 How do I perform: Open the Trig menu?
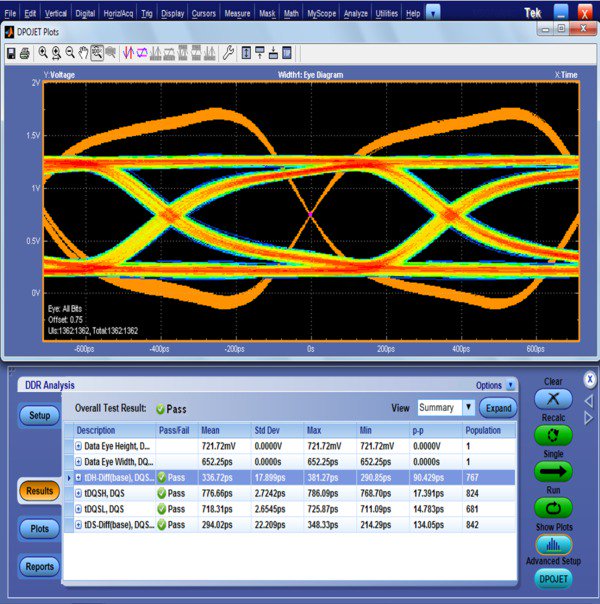(146, 13)
